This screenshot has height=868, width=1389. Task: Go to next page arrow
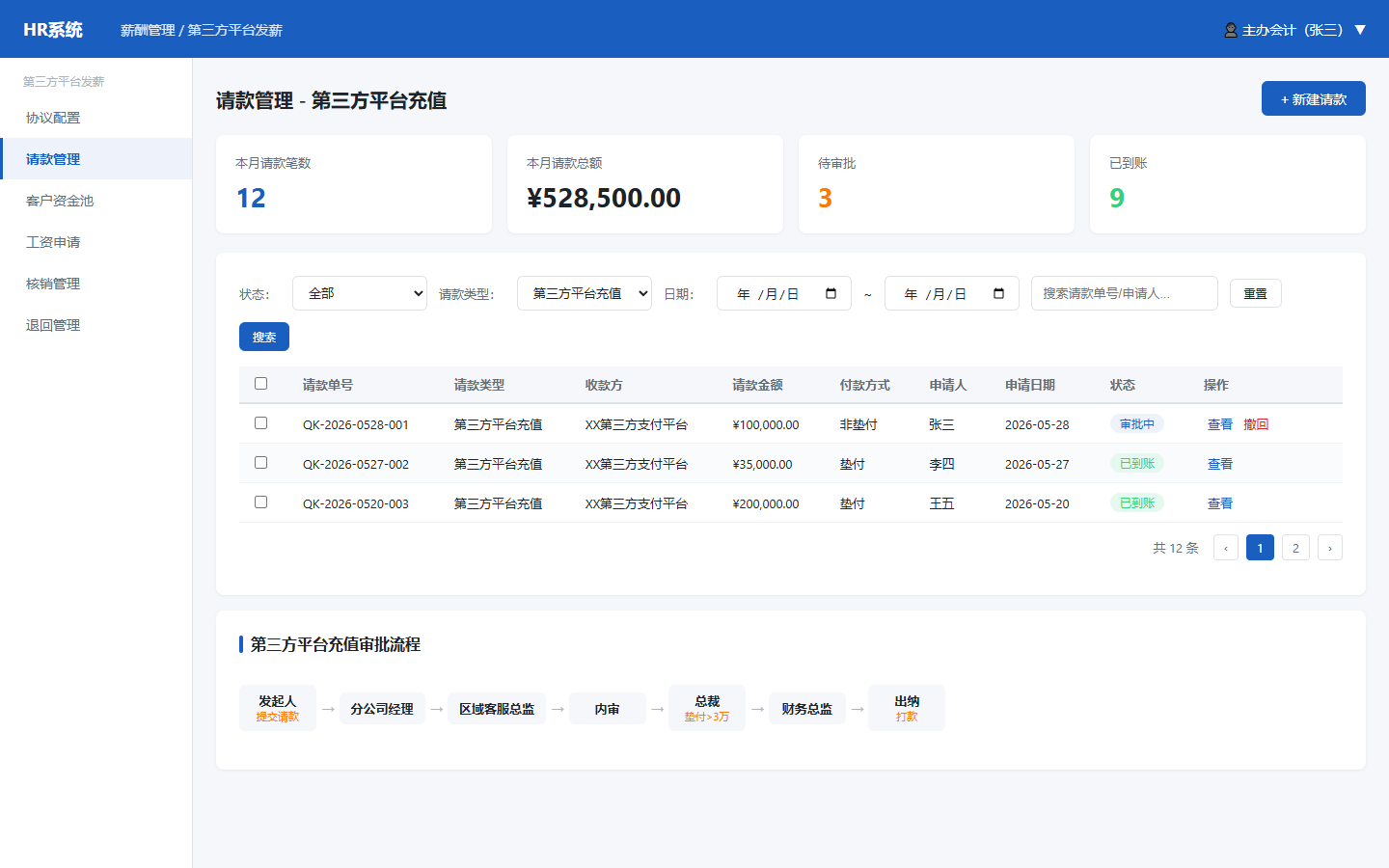coord(1330,548)
